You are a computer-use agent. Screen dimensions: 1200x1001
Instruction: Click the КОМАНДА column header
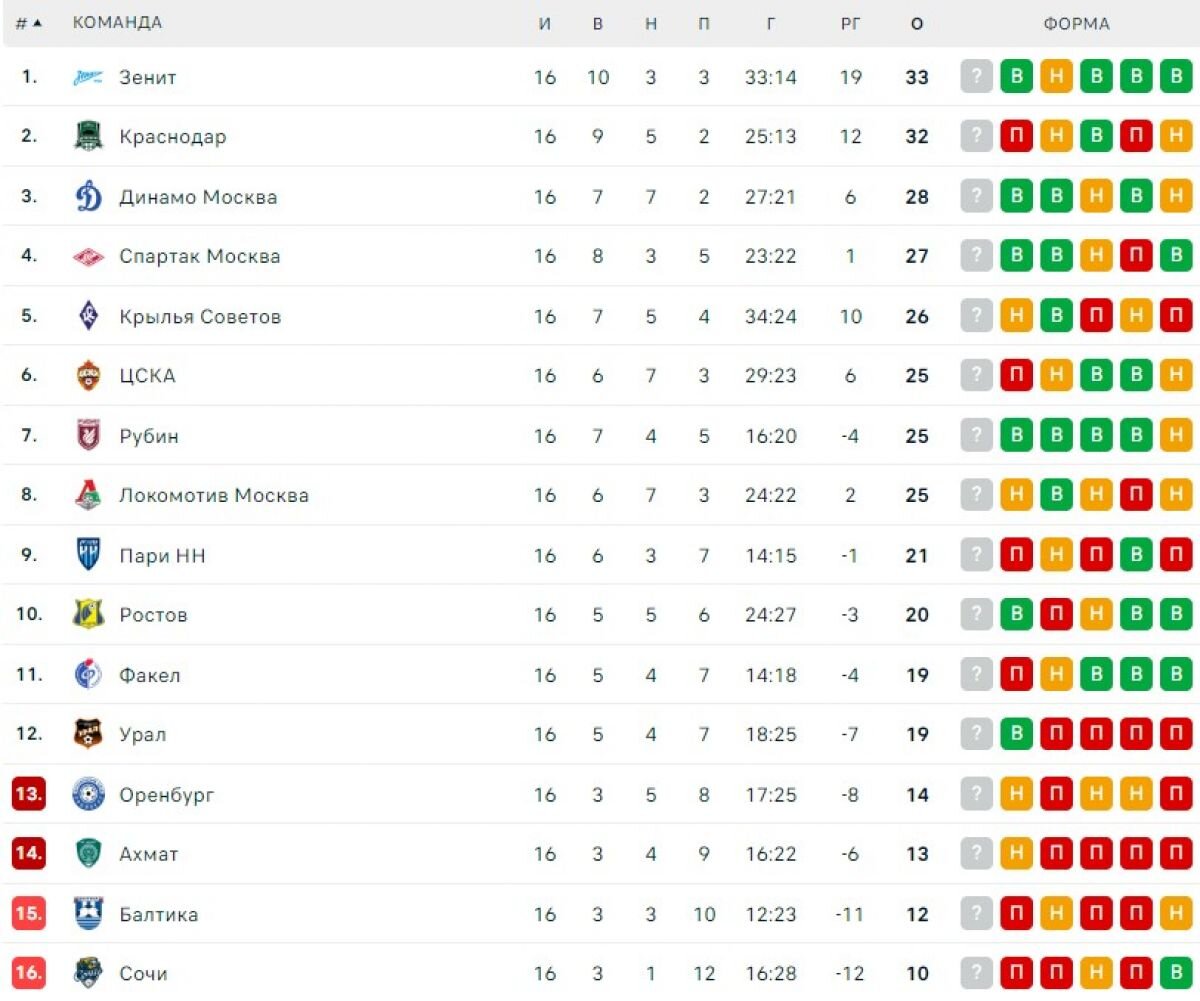point(117,23)
